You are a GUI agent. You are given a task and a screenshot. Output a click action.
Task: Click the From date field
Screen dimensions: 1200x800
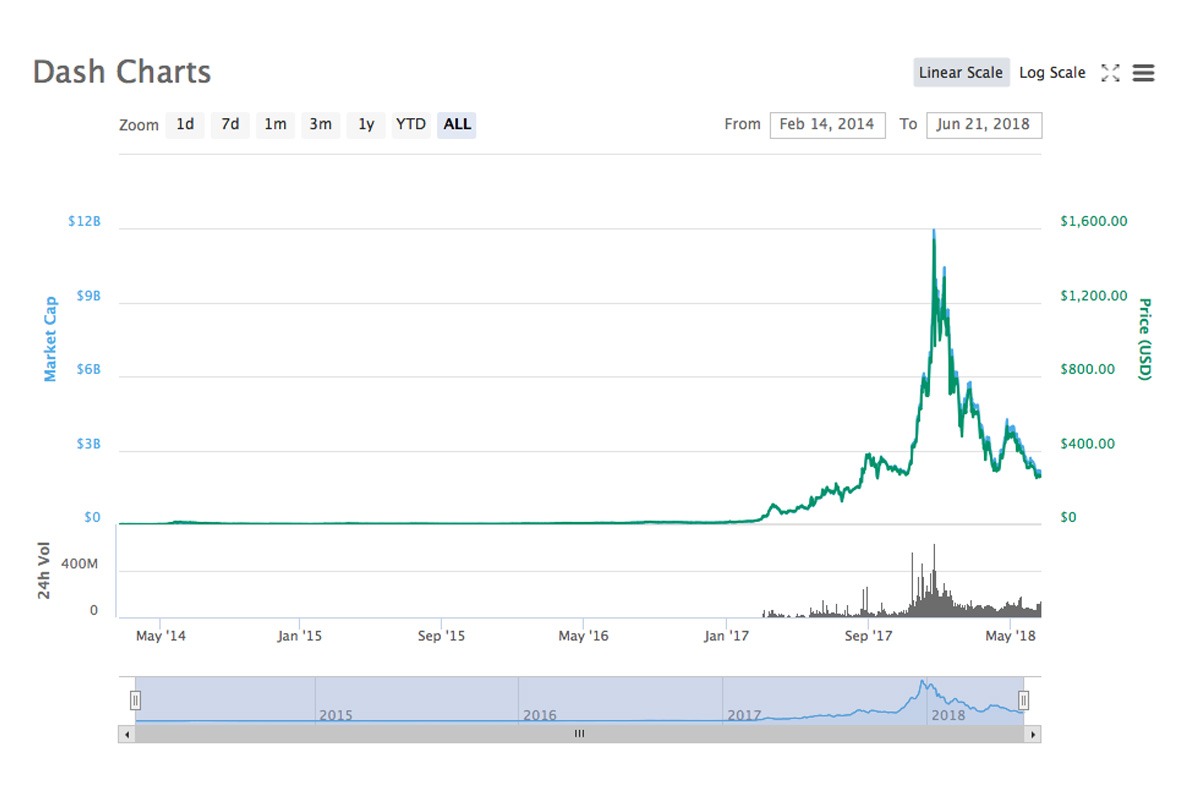pos(827,125)
